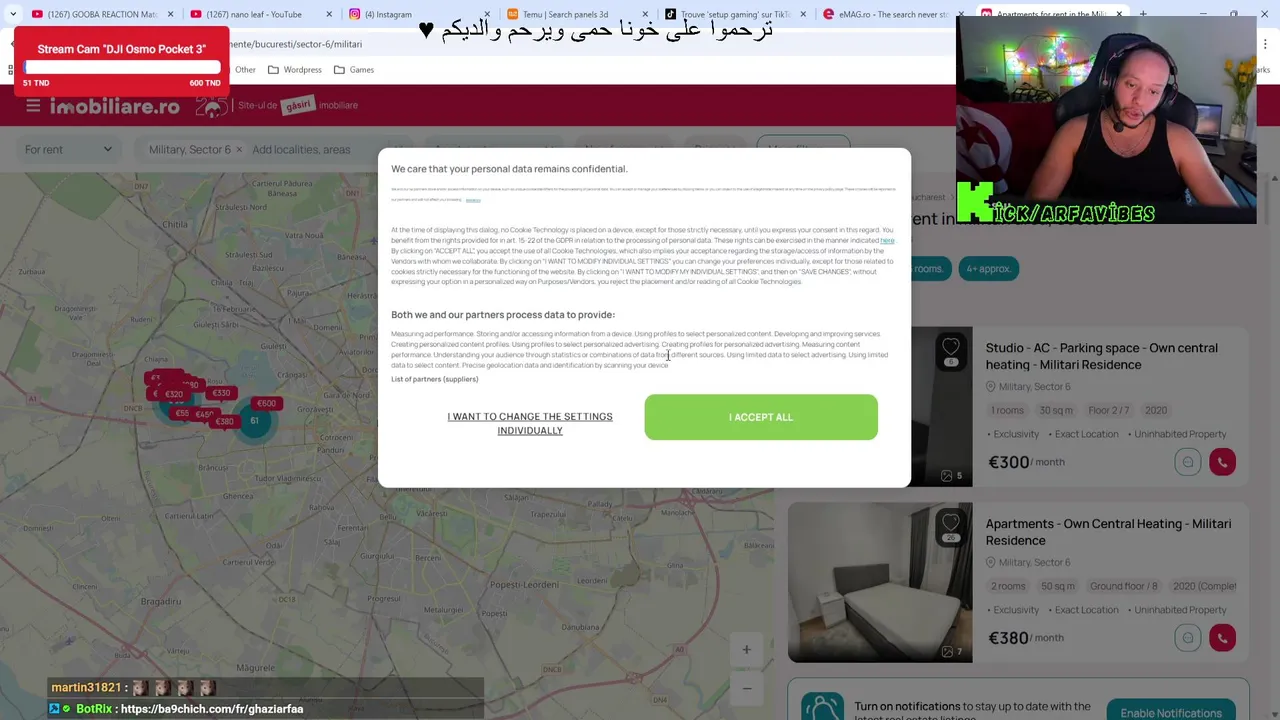This screenshot has width=1280, height=720.
Task: Open the List of partners (suppliers) link
Action: [435, 379]
